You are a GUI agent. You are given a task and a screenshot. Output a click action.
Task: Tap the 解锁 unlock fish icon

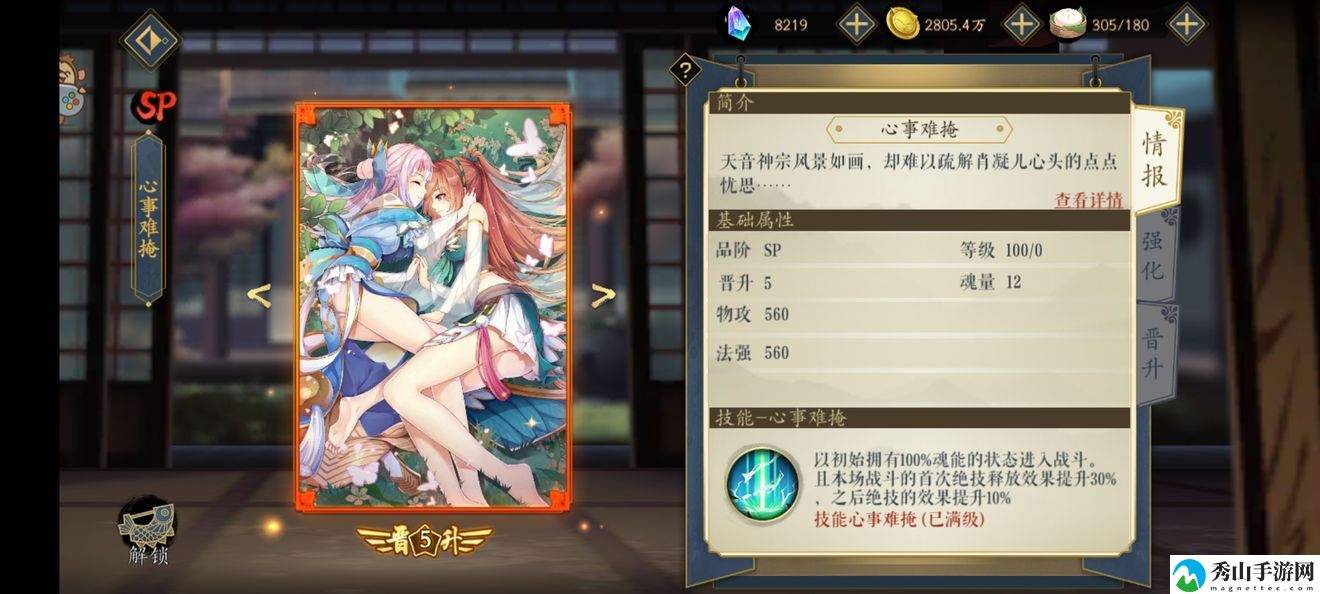point(147,531)
